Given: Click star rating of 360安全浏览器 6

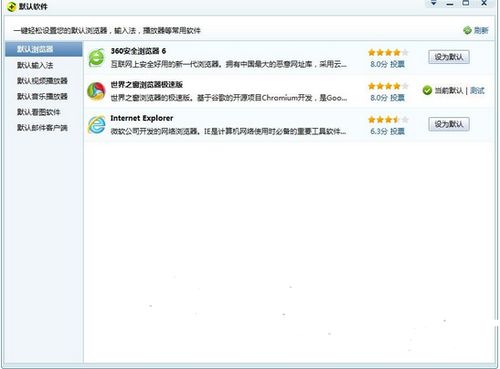Looking at the screenshot, I should pos(388,52).
